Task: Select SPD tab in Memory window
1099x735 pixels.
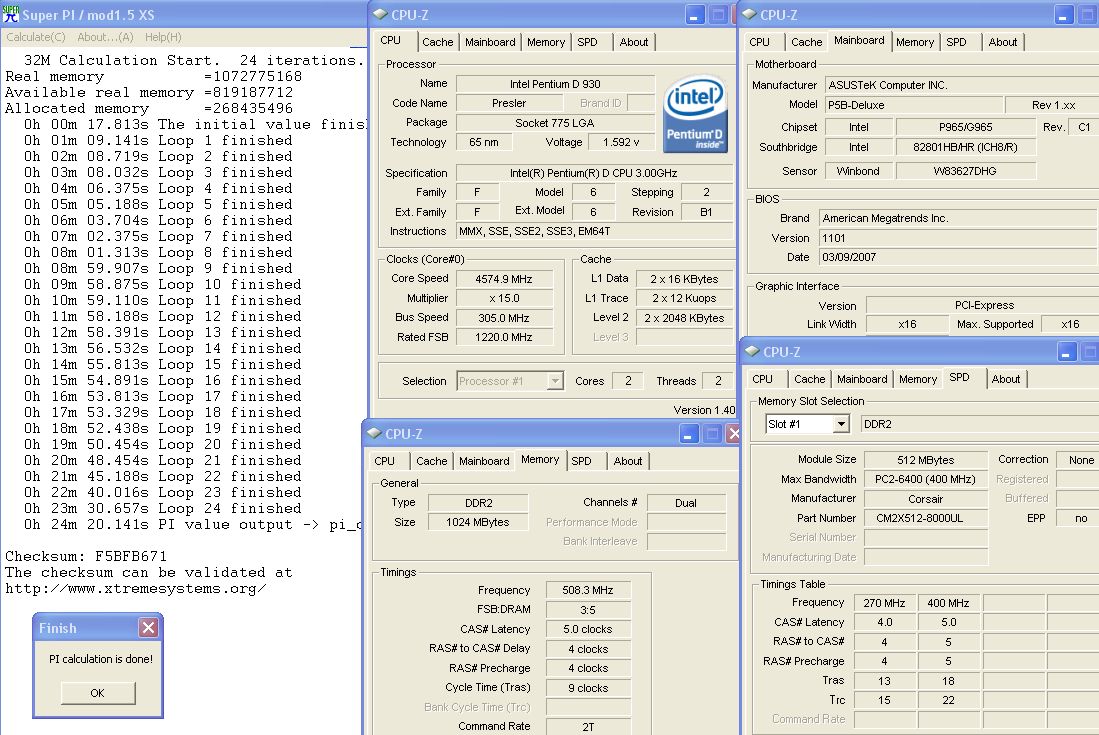Action: pos(581,461)
